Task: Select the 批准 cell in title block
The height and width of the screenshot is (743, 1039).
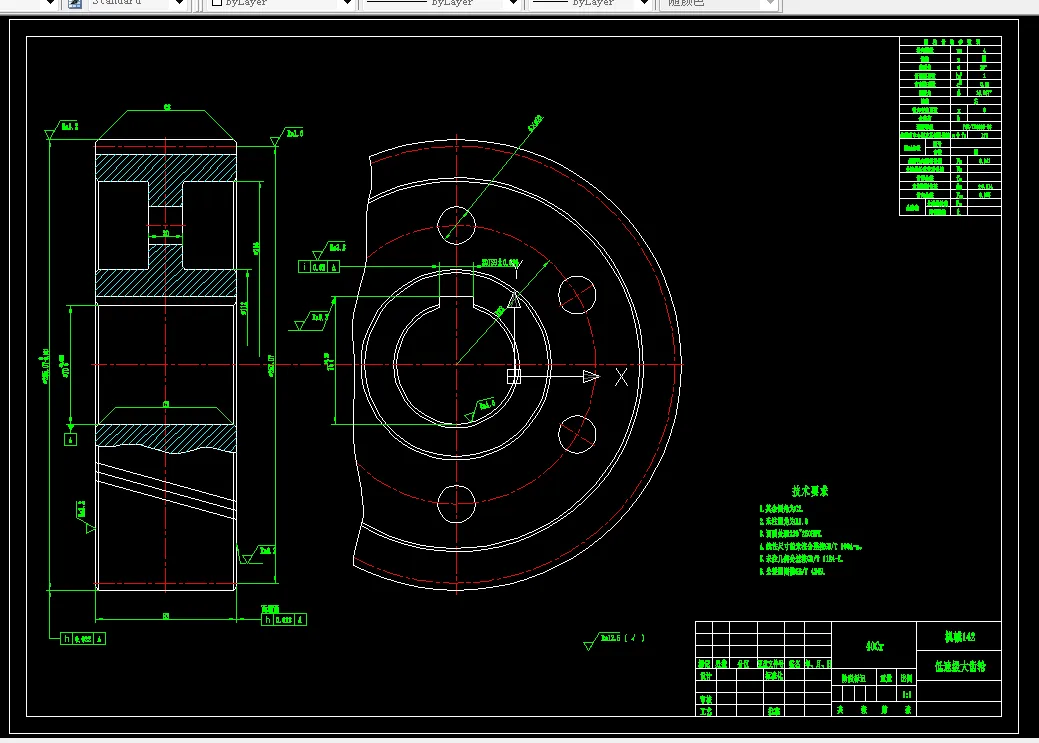Action: tap(774, 711)
